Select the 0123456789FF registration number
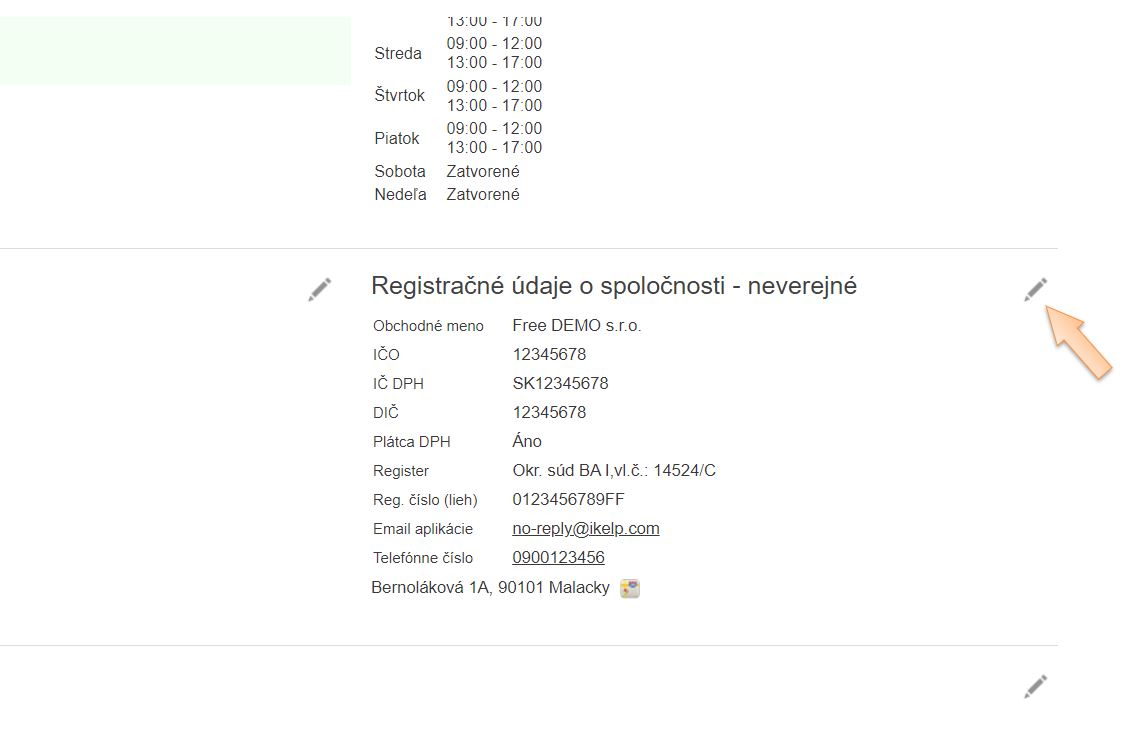The image size is (1139, 744). [x=568, y=499]
